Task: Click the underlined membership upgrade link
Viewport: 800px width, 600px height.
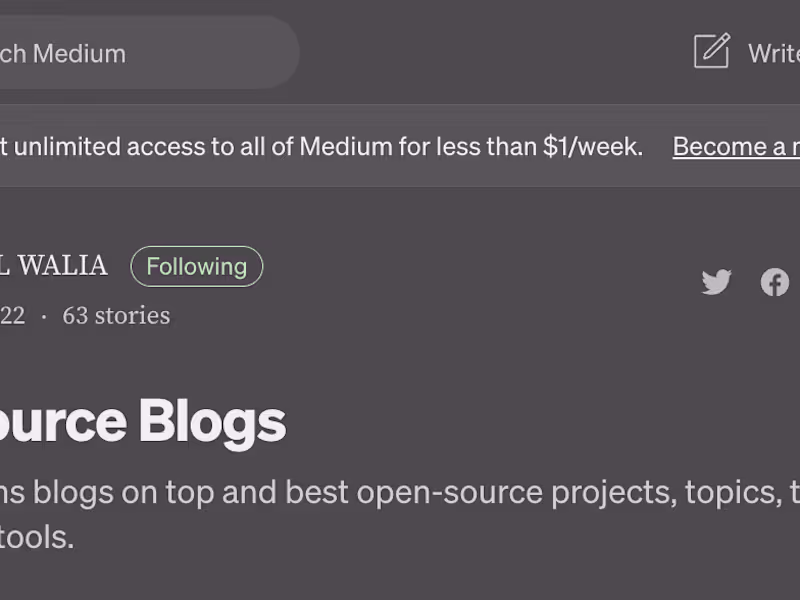Action: tap(735, 147)
